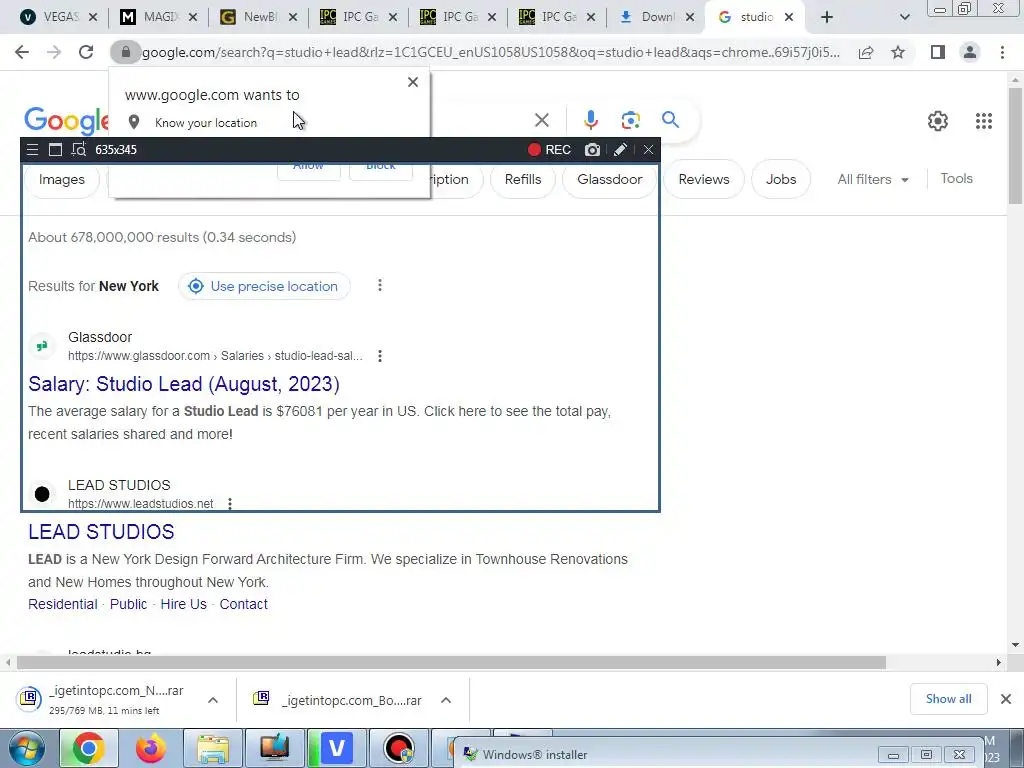
Task: Open Chrome side panel
Action: point(938,52)
